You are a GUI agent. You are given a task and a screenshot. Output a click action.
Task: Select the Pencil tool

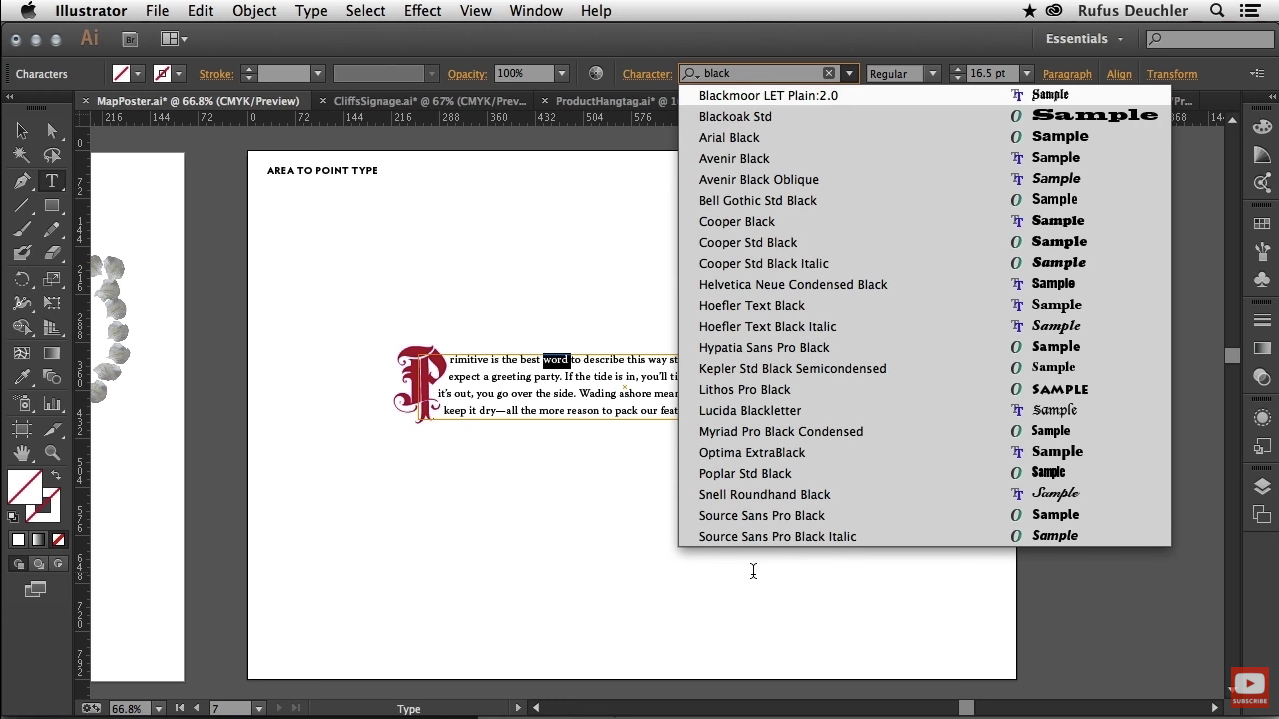[52, 230]
